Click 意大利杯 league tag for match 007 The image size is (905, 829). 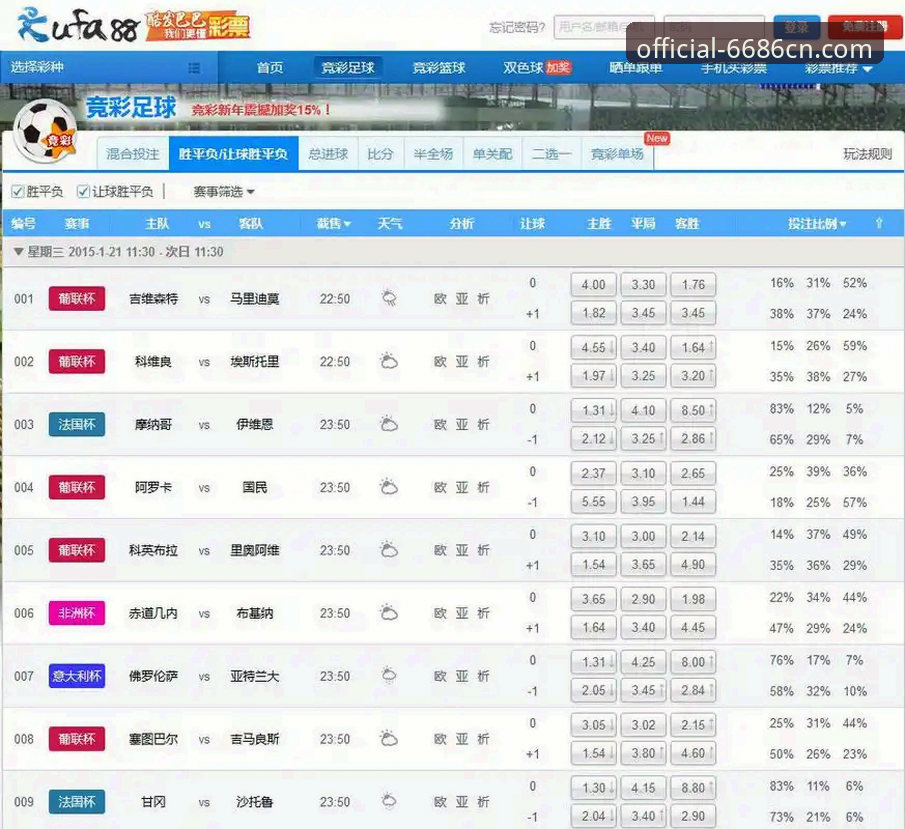tap(77, 676)
